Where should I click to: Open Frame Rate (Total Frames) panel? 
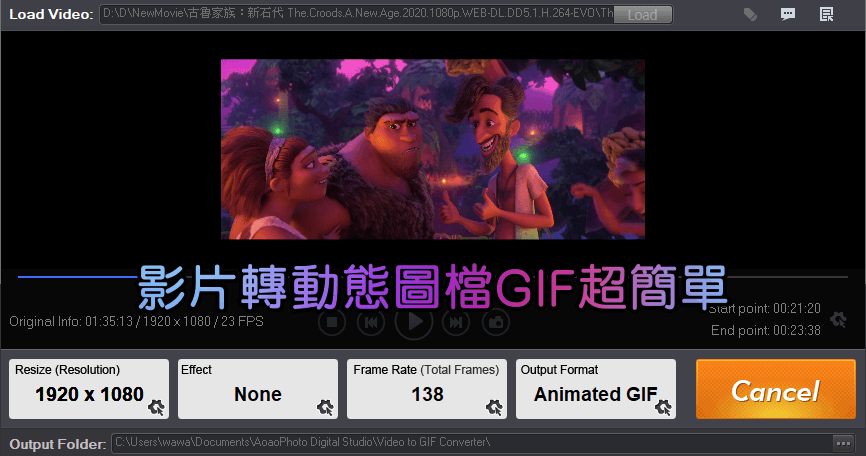427,389
